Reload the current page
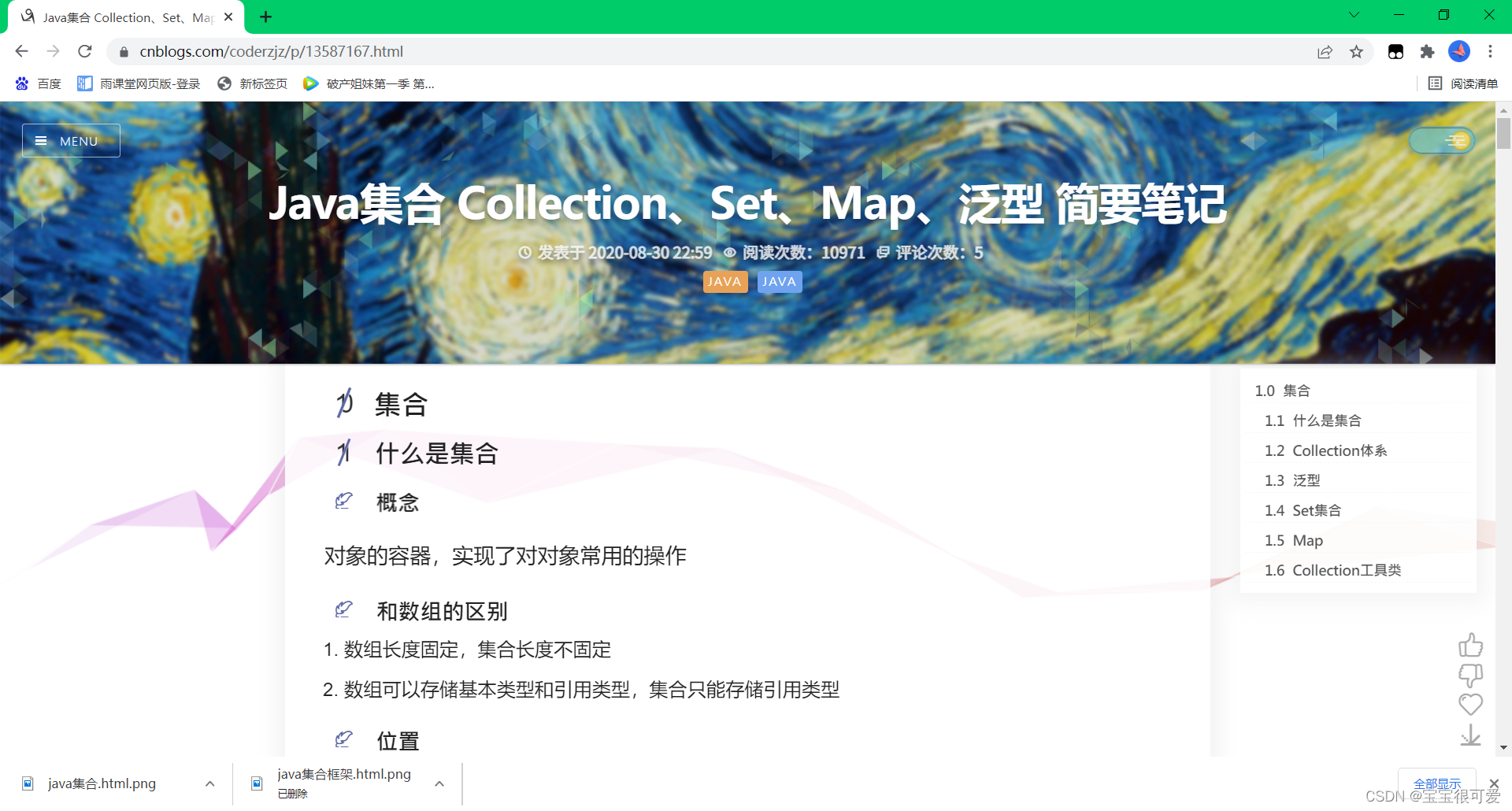This screenshot has width=1512, height=811. [x=84, y=51]
